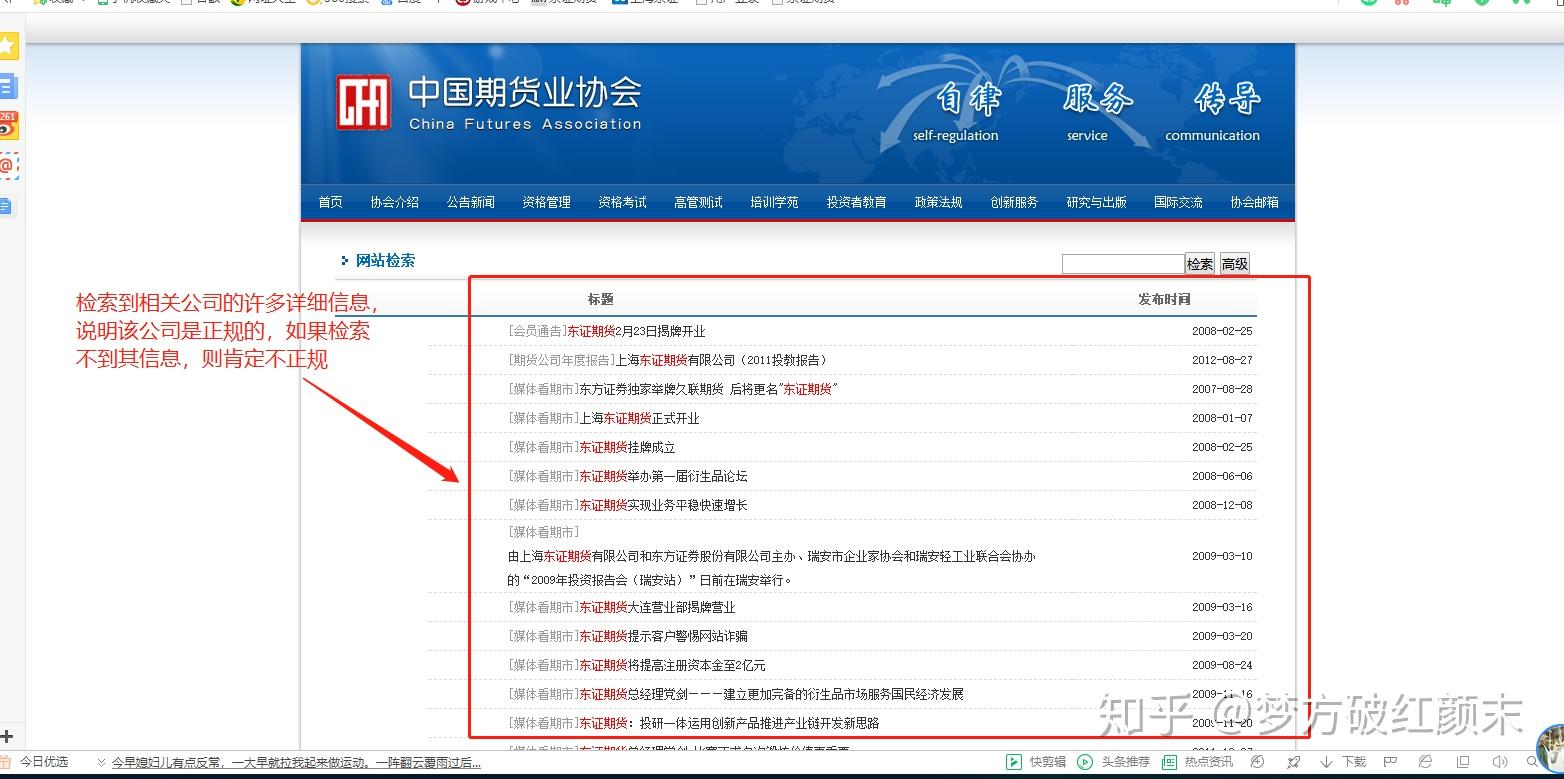The width and height of the screenshot is (1564, 779).
Task: Focus the site search input field
Action: [1123, 264]
